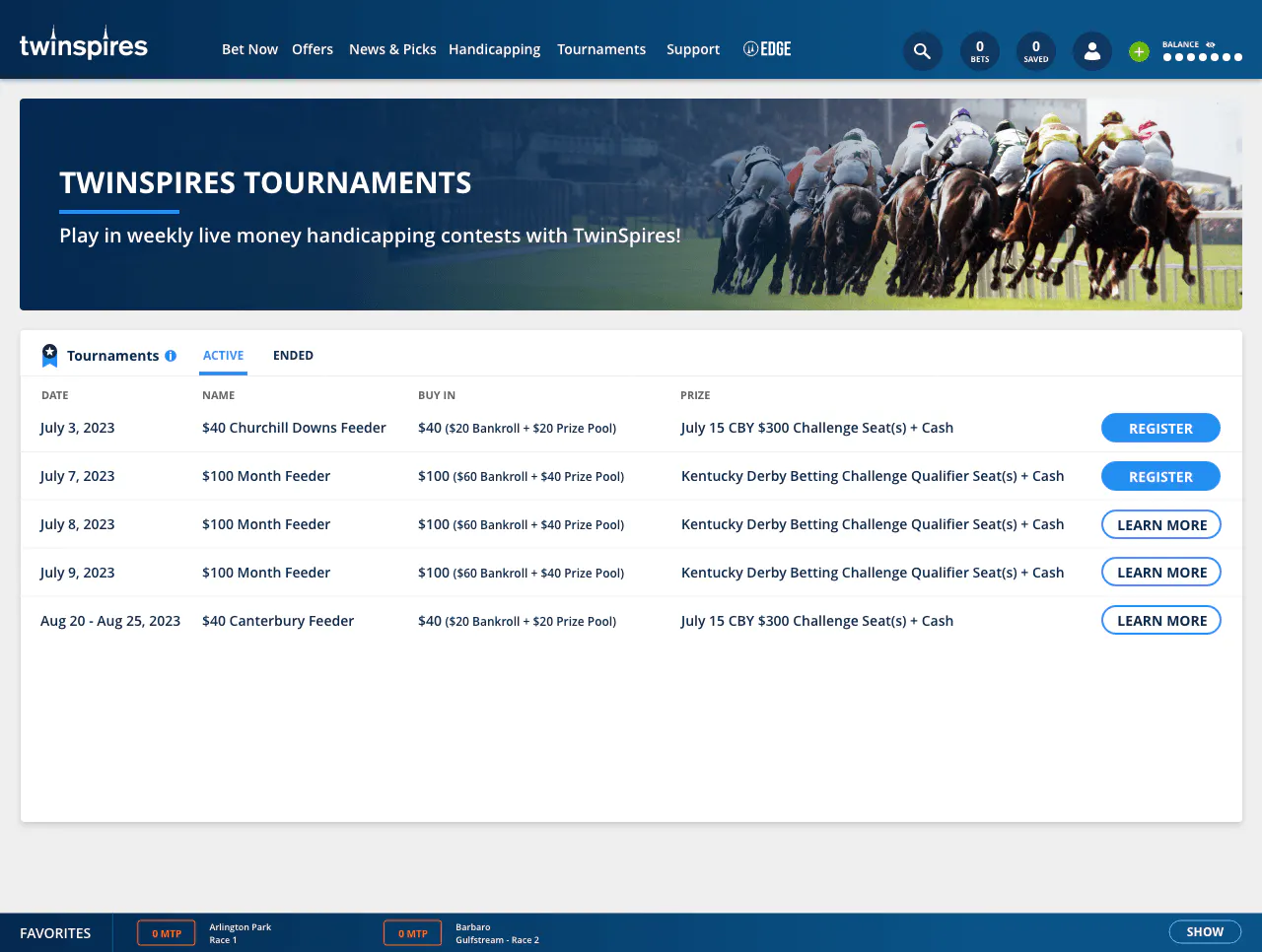Viewport: 1262px width, 952px height.
Task: Select the Buy In column header
Action: click(x=437, y=395)
